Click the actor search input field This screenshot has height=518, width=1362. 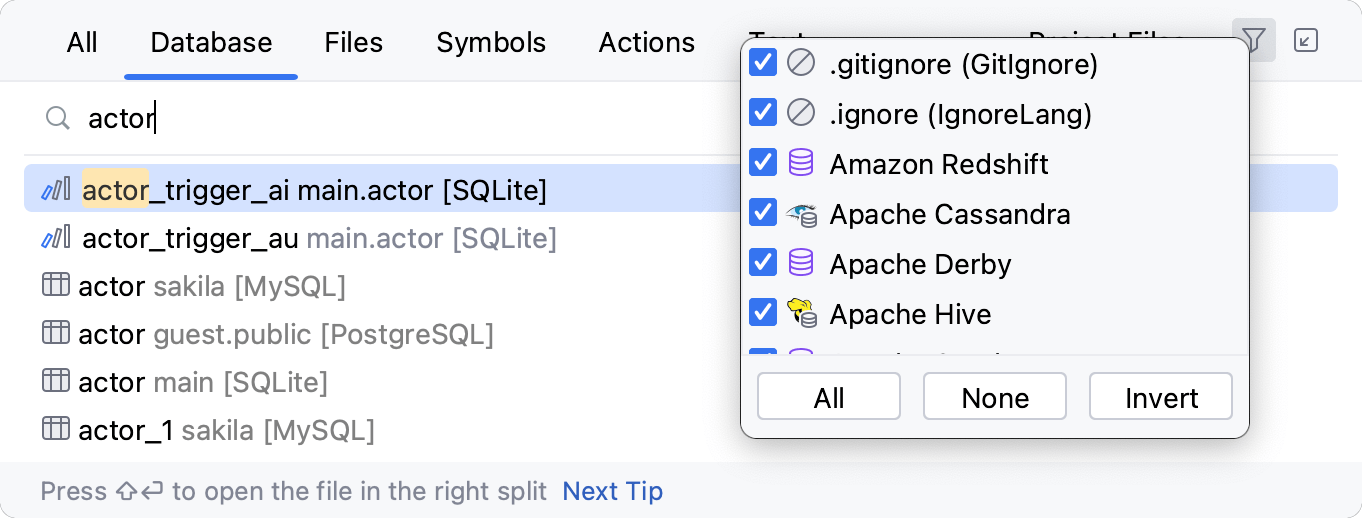point(400,119)
